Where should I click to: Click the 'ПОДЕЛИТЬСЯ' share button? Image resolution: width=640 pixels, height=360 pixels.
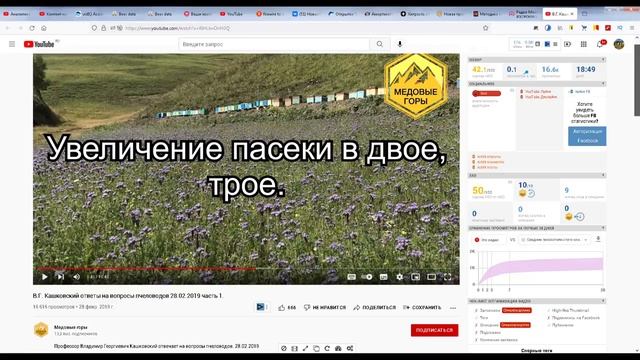[374, 307]
